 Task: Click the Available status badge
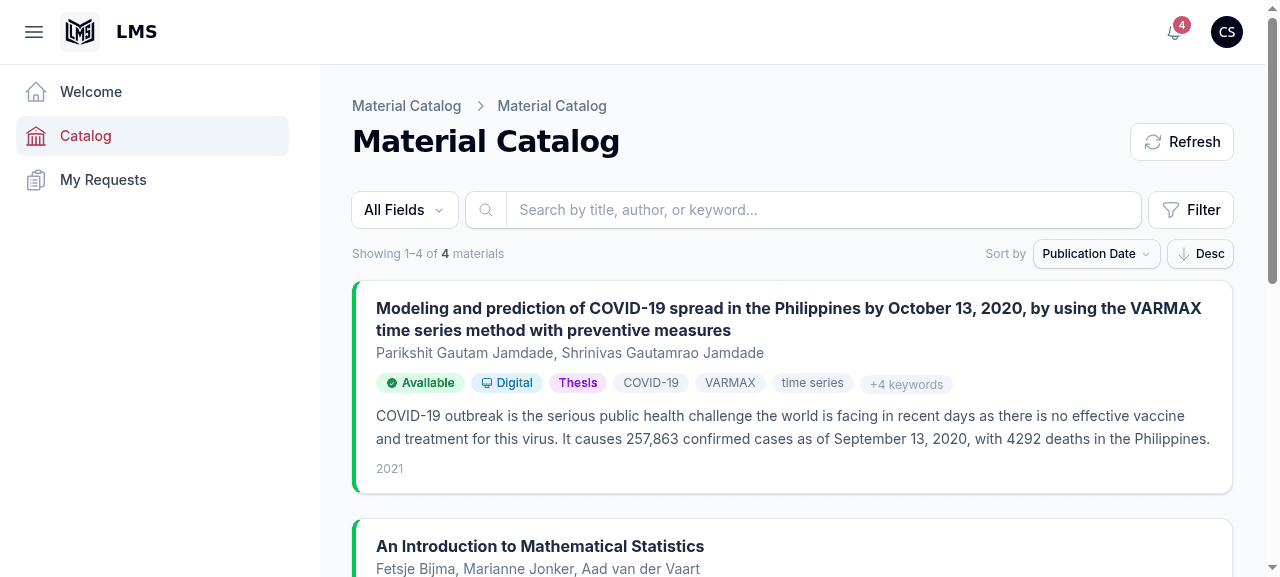tap(420, 383)
